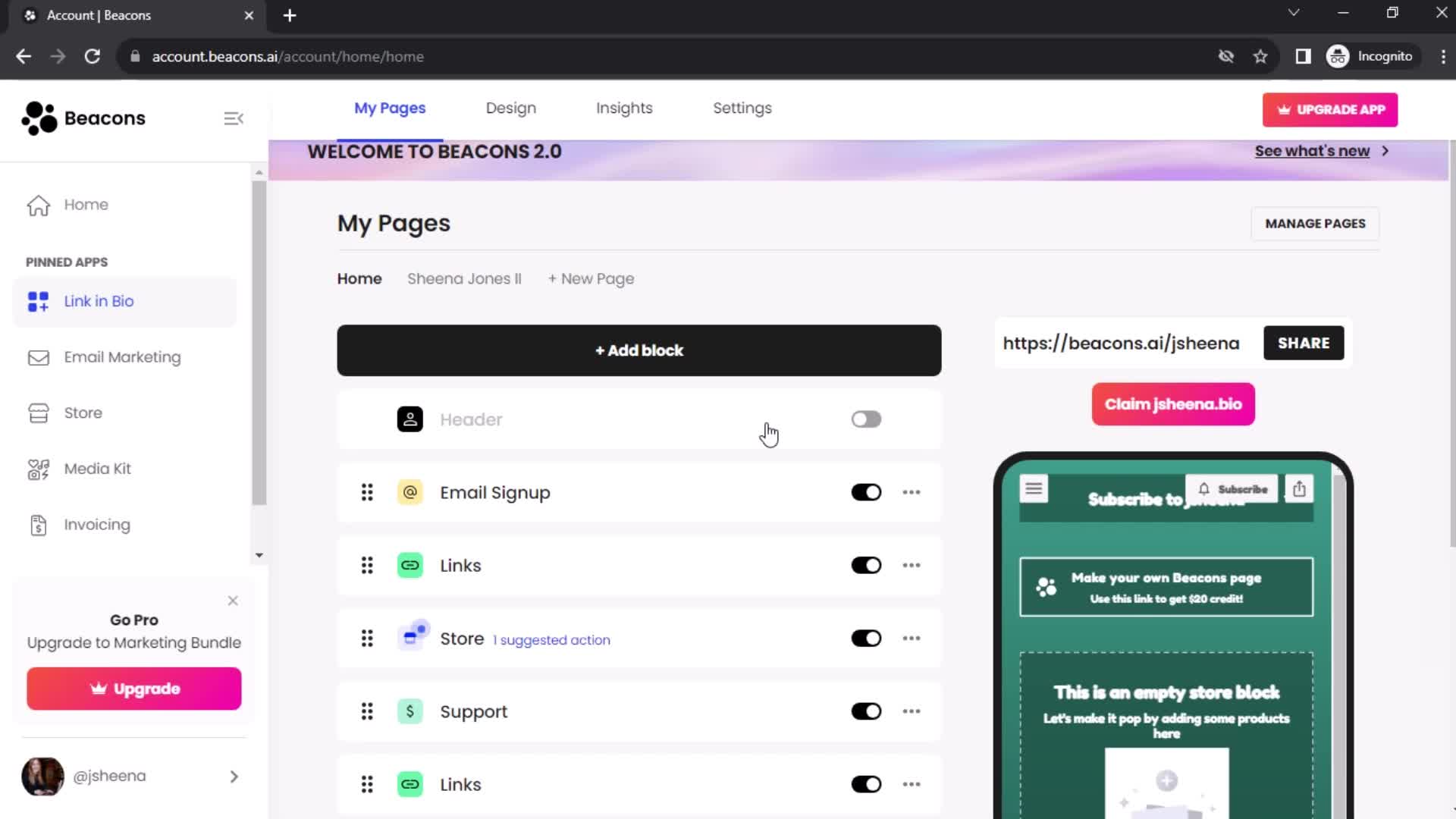The width and height of the screenshot is (1456, 819).
Task: Open the Insights tab in top navigation
Action: point(624,108)
